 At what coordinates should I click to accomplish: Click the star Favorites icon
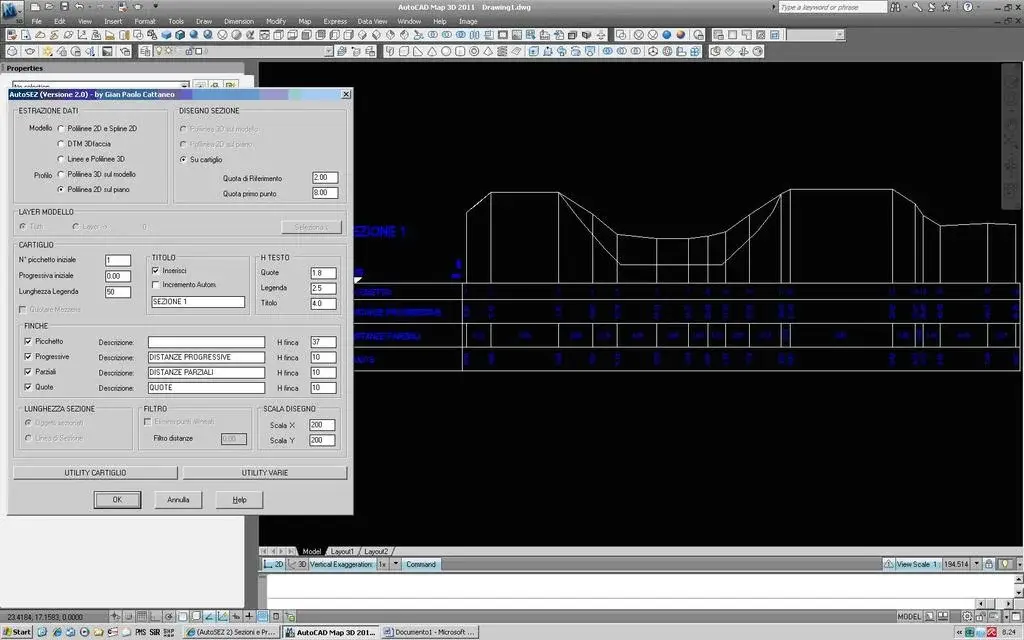point(946,7)
